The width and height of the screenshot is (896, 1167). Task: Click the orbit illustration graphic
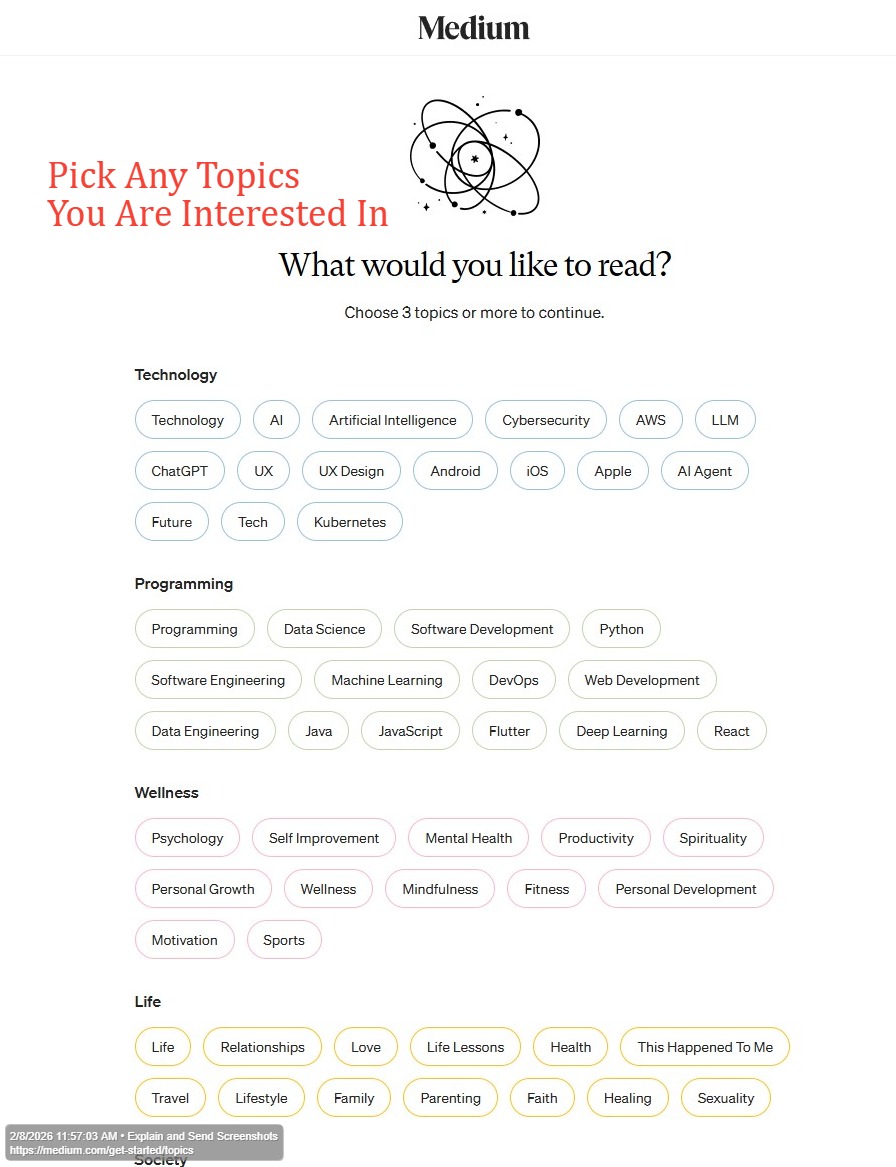click(474, 157)
